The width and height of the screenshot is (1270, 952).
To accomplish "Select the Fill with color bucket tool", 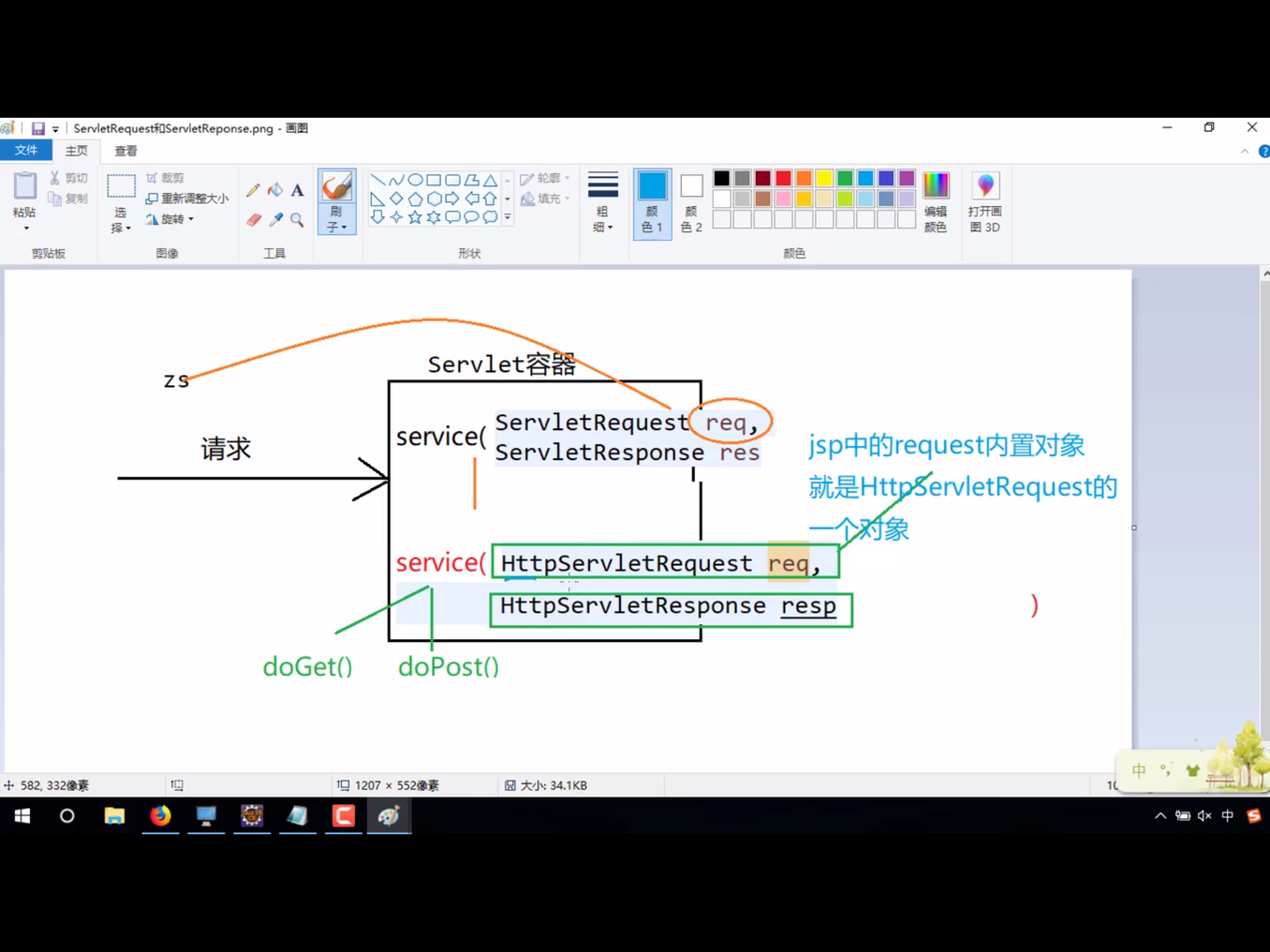I will click(x=275, y=190).
